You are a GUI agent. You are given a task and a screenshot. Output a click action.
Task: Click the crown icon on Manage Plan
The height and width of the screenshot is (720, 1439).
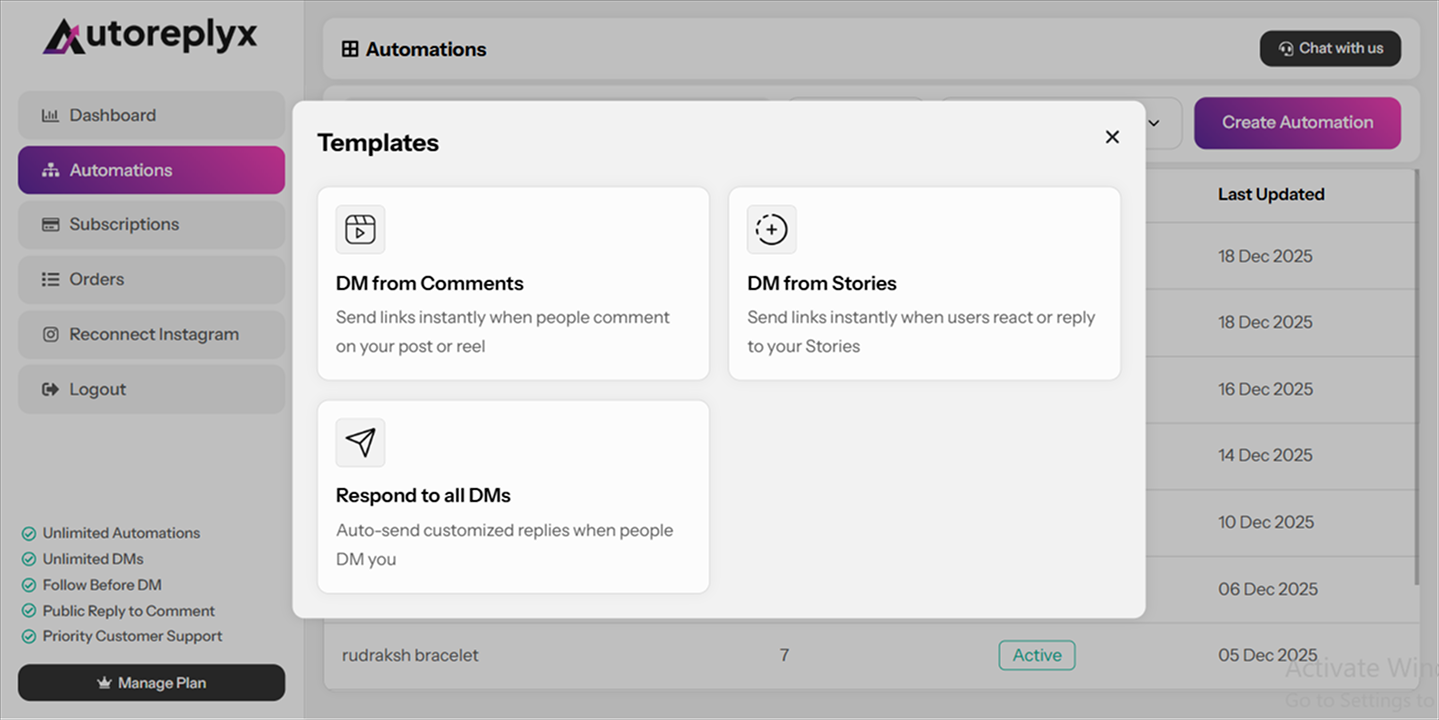pos(105,682)
